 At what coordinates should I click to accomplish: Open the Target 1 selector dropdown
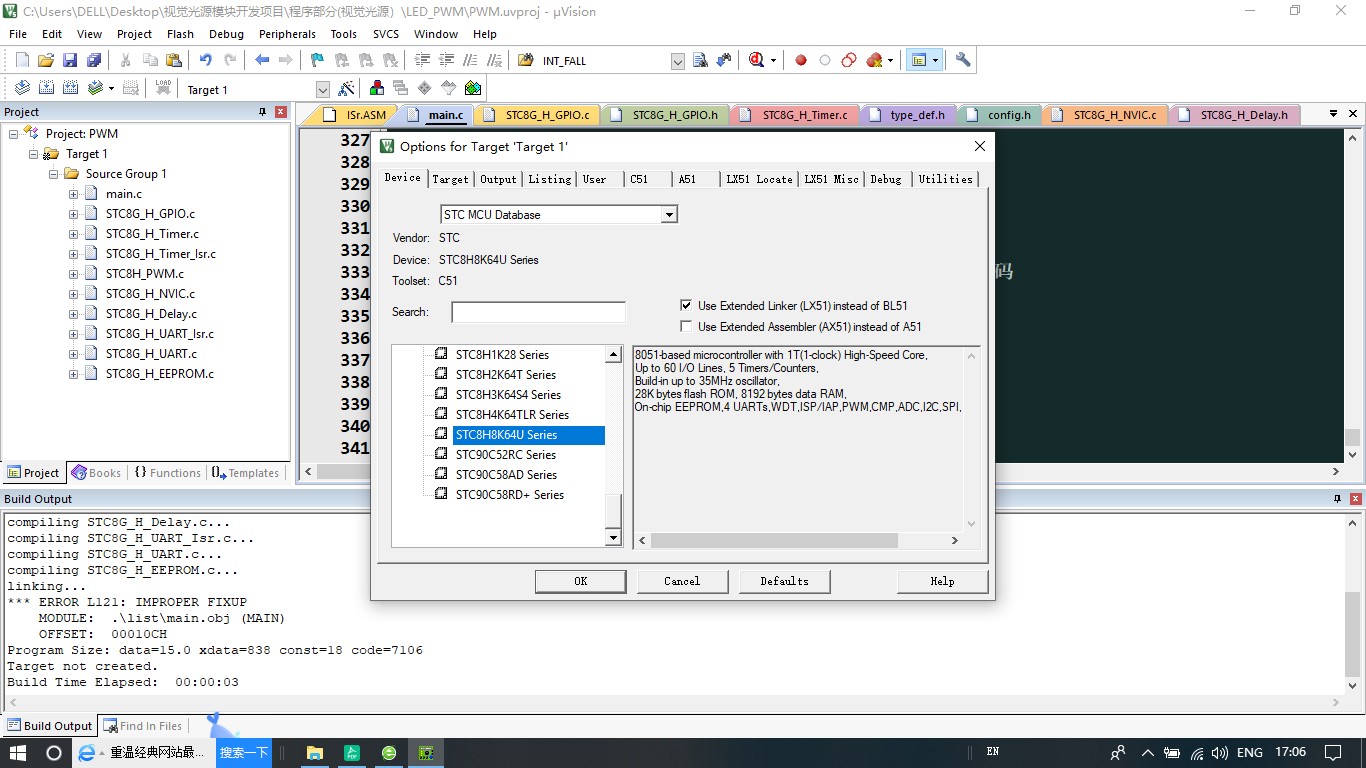tap(322, 90)
